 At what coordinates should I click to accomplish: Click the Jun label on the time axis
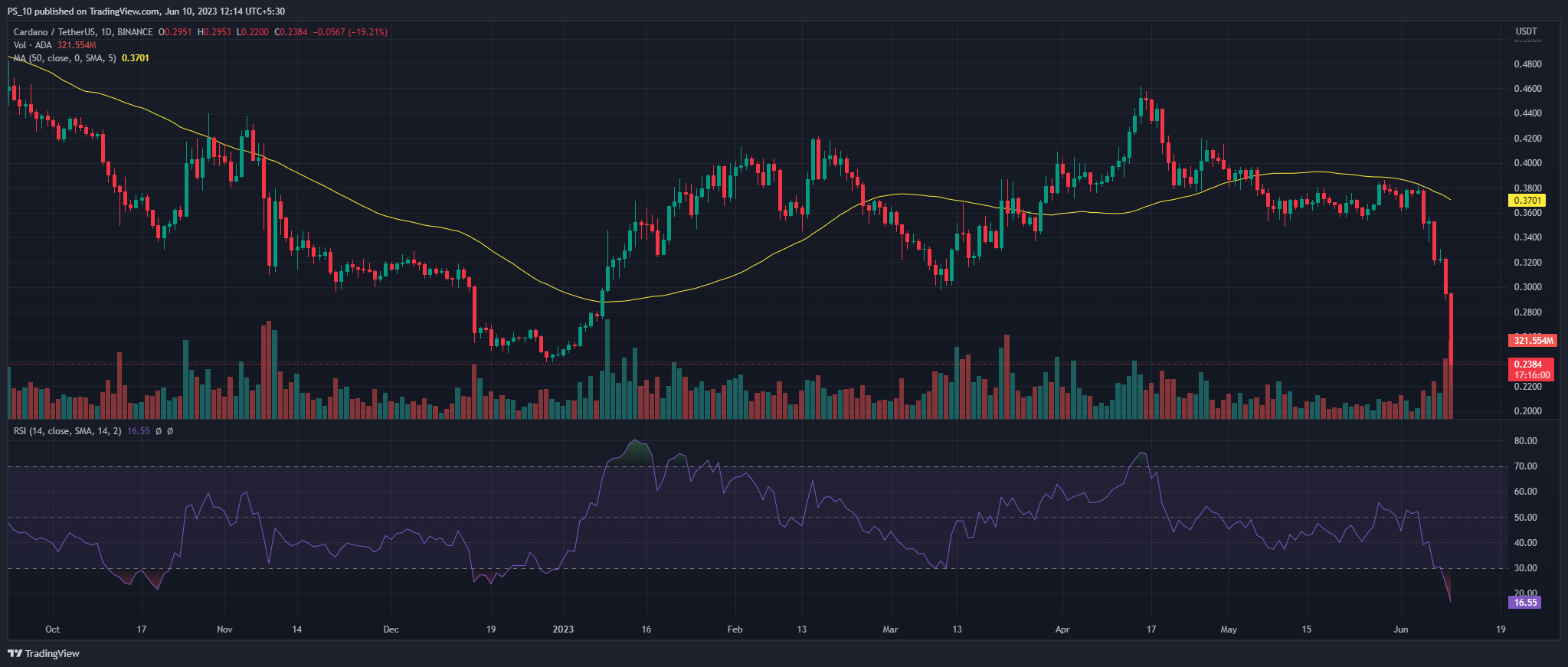point(1401,629)
